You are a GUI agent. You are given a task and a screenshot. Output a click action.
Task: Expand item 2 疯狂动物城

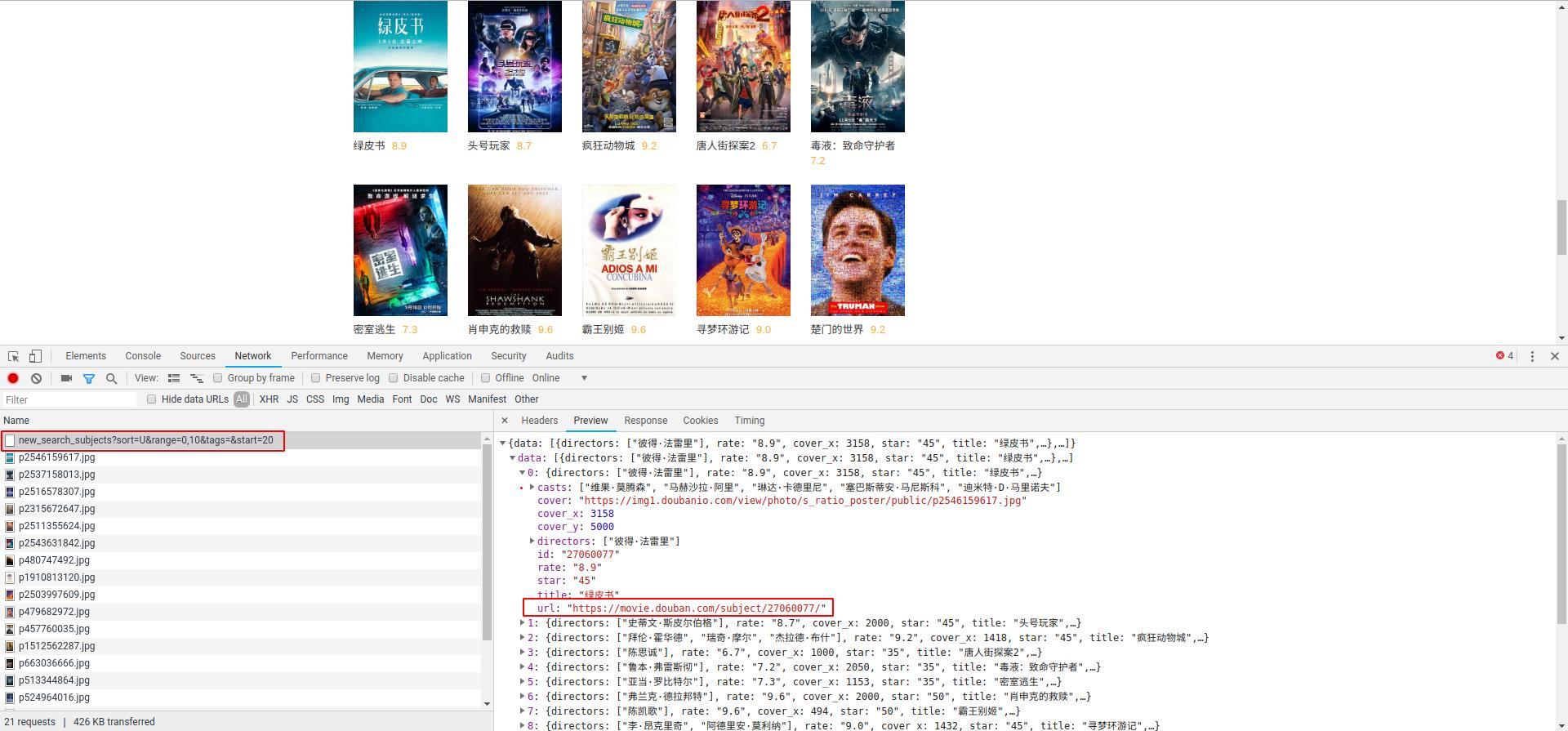(x=523, y=638)
